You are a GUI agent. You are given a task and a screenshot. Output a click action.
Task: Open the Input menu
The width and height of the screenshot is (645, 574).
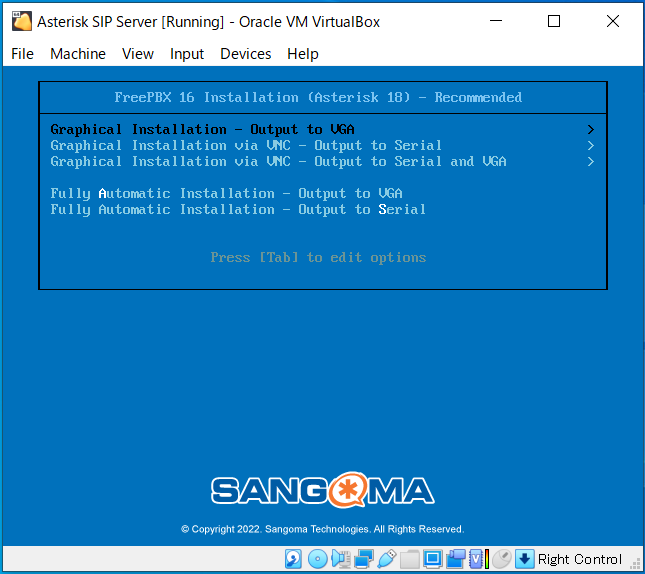click(187, 54)
